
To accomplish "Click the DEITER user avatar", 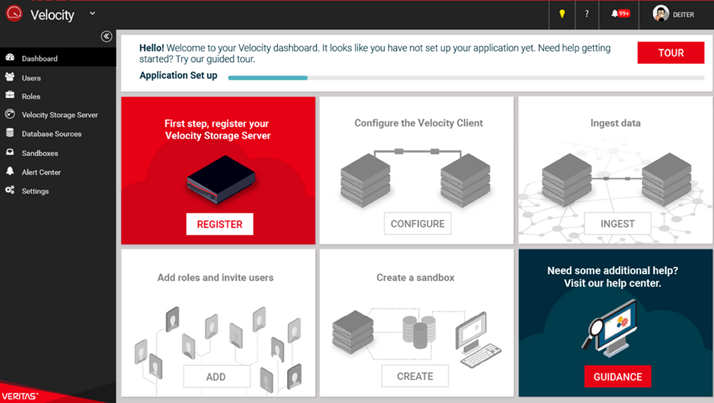I will point(661,14).
